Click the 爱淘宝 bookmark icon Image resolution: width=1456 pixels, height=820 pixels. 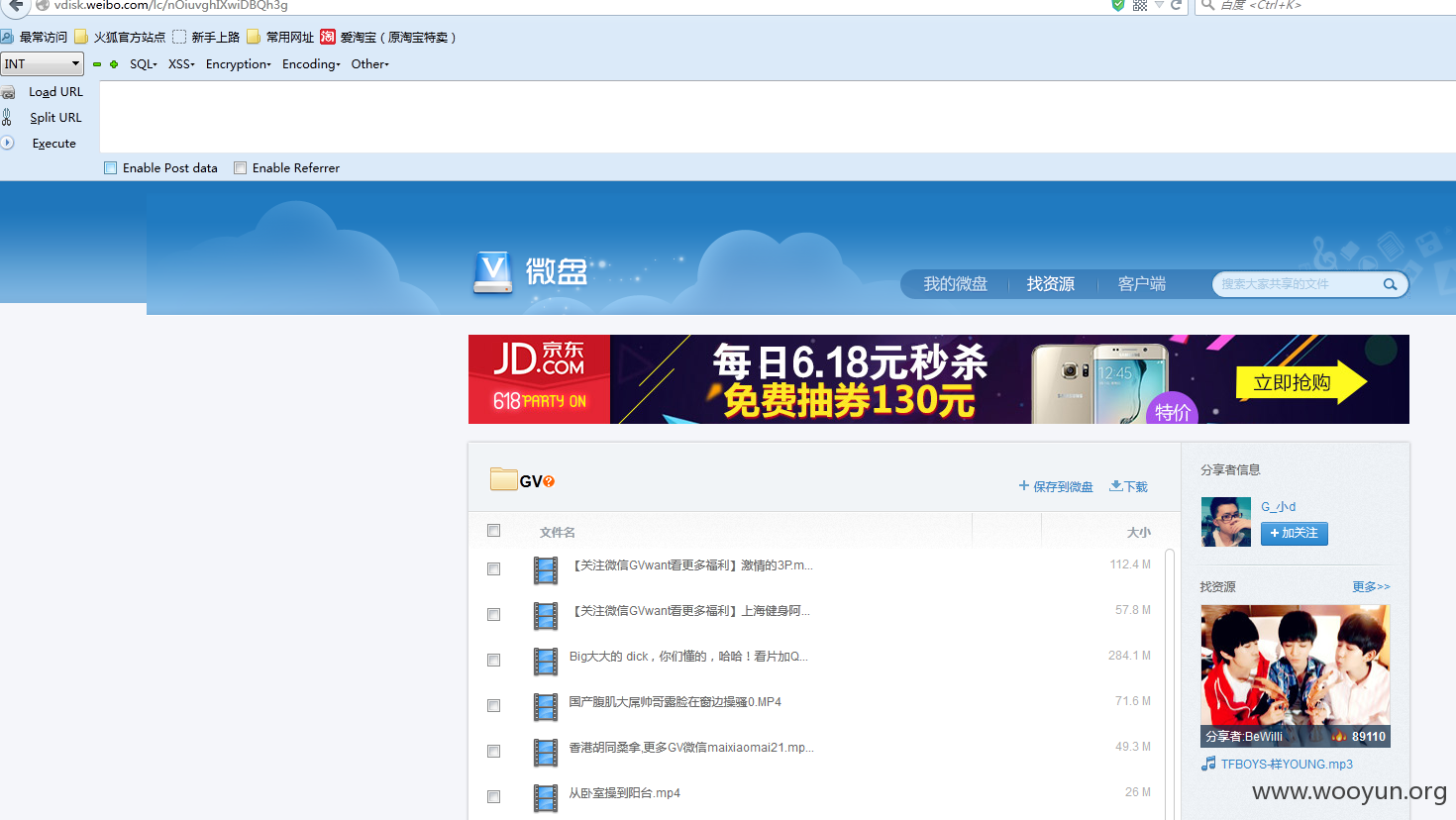328,37
